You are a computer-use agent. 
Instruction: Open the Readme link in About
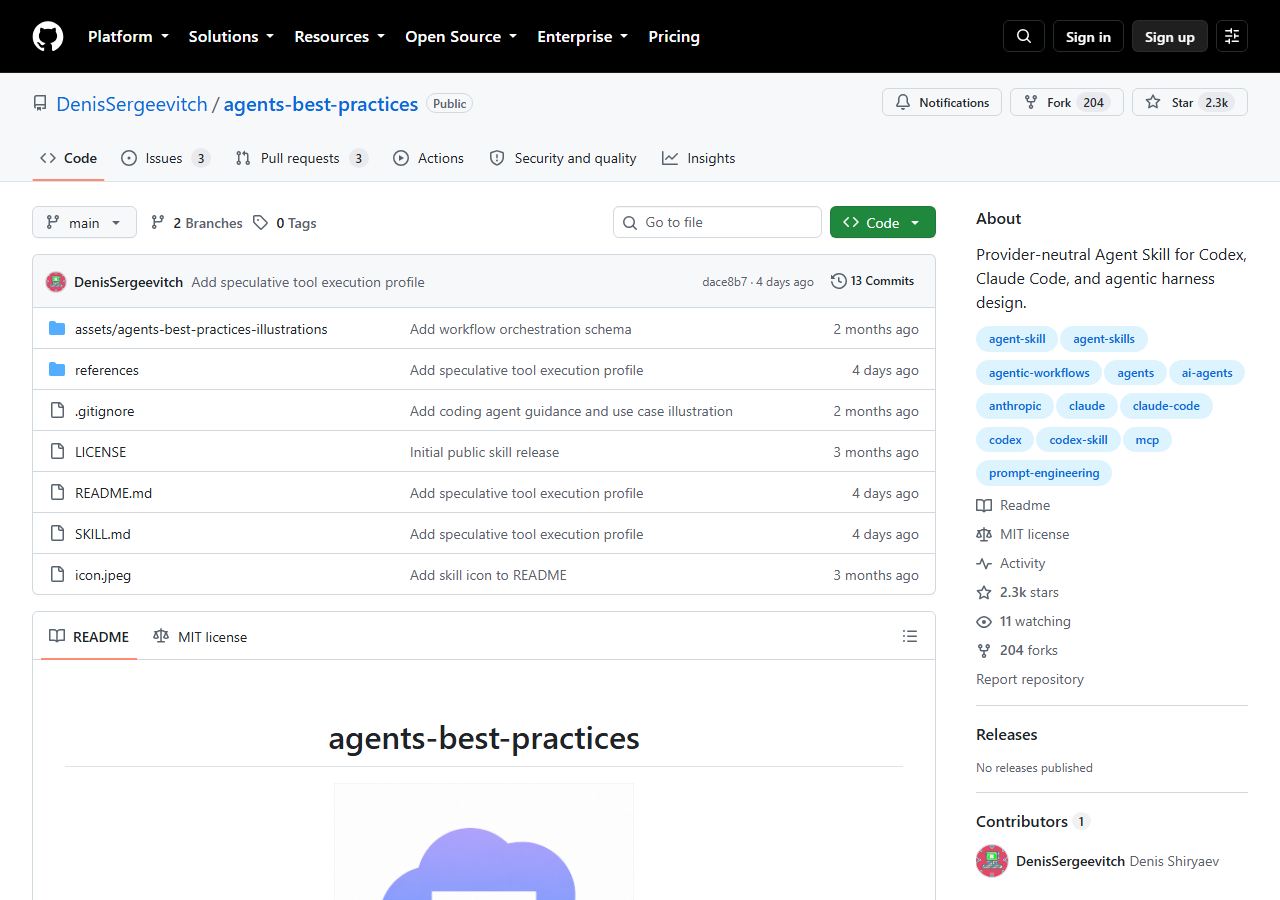(1013, 505)
